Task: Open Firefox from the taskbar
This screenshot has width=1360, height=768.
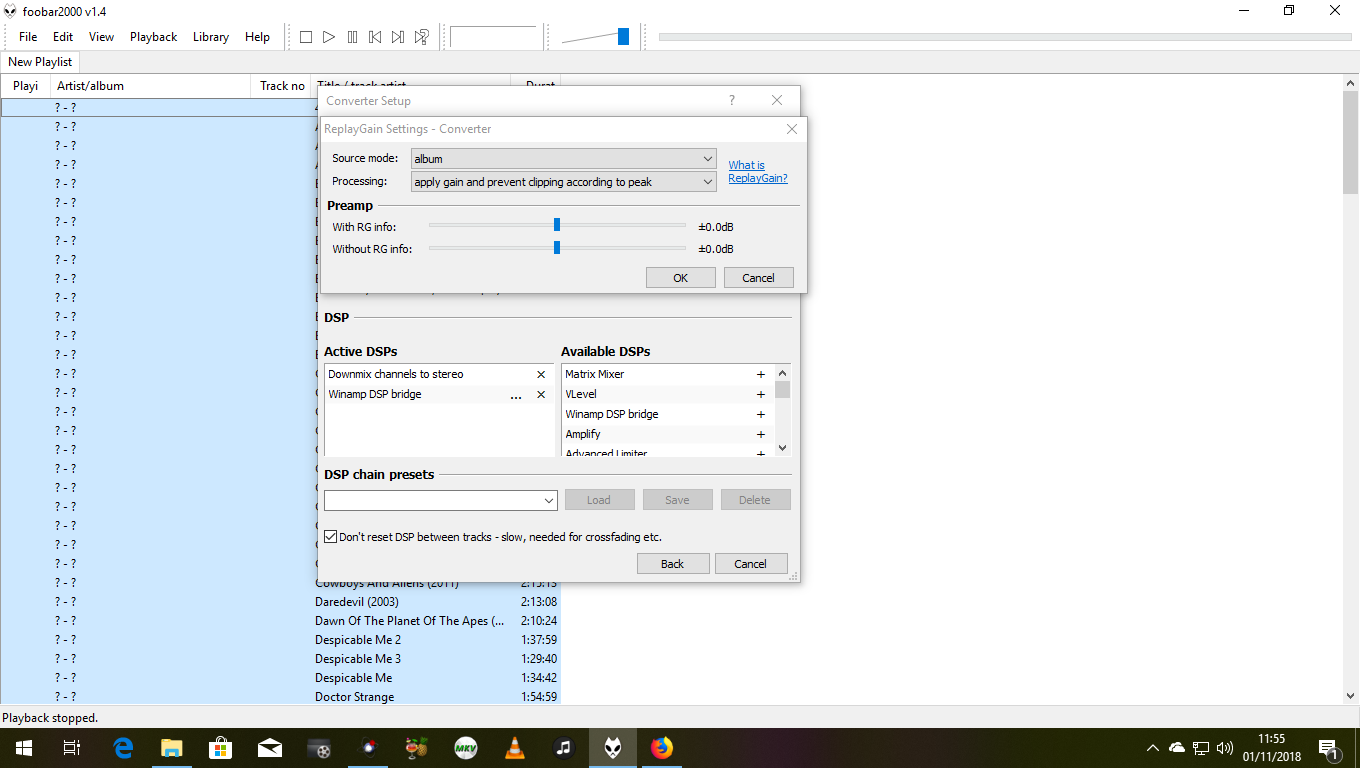Action: [661, 747]
